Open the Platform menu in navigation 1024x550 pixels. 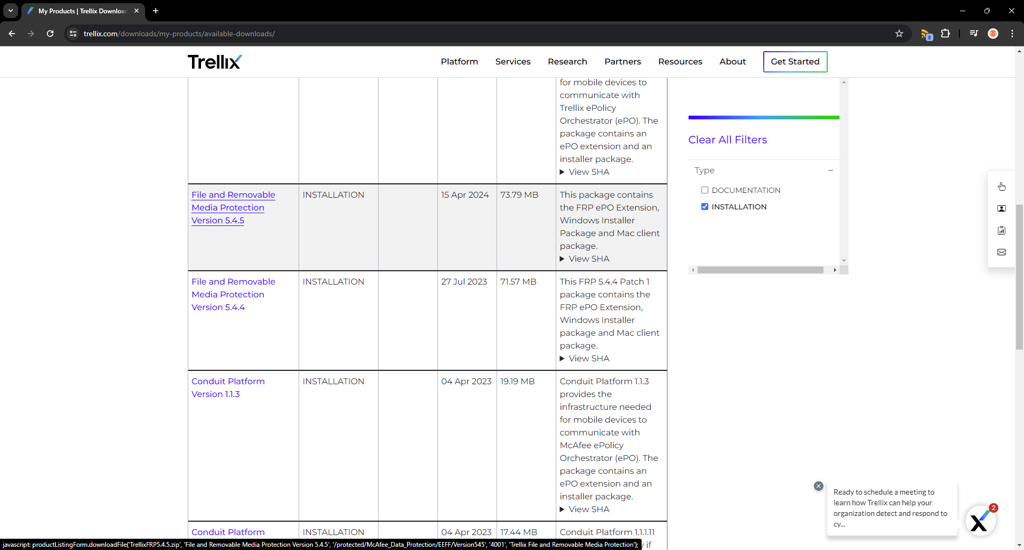click(459, 62)
